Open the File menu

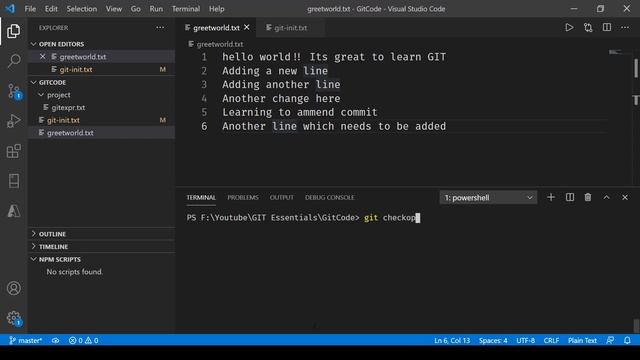pyautogui.click(x=30, y=9)
